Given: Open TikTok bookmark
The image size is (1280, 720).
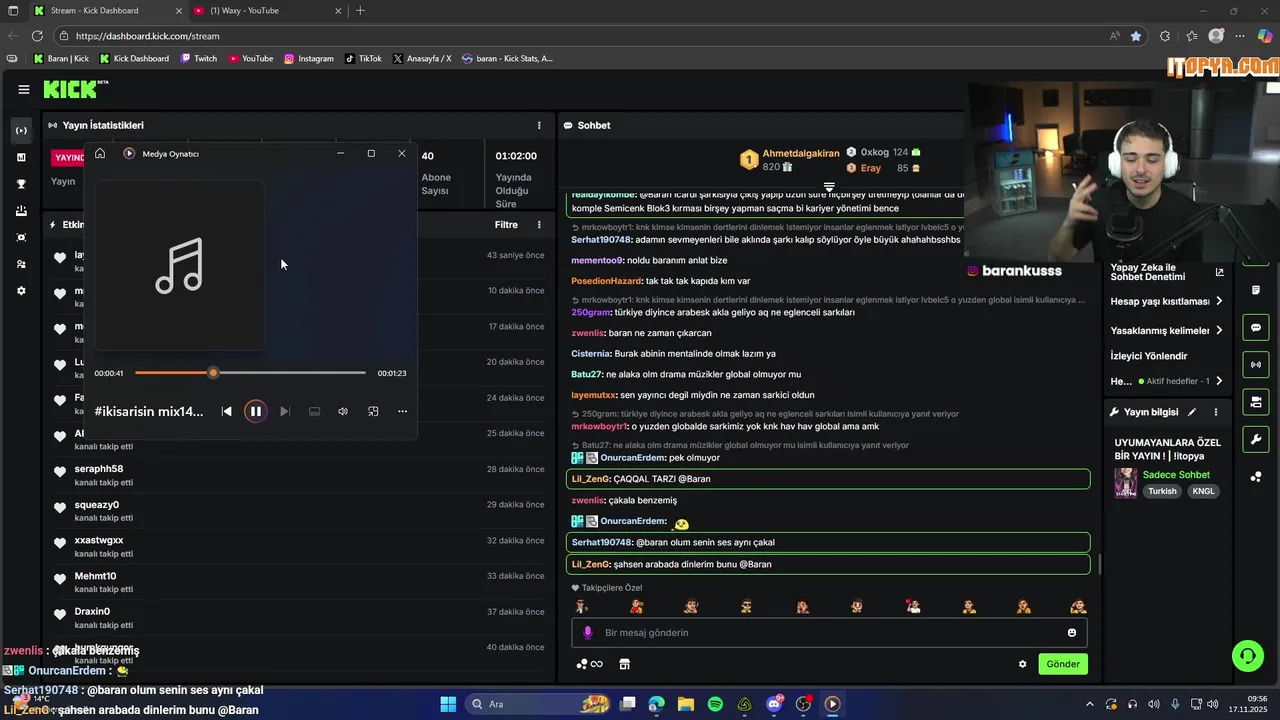Looking at the screenshot, I should [363, 58].
